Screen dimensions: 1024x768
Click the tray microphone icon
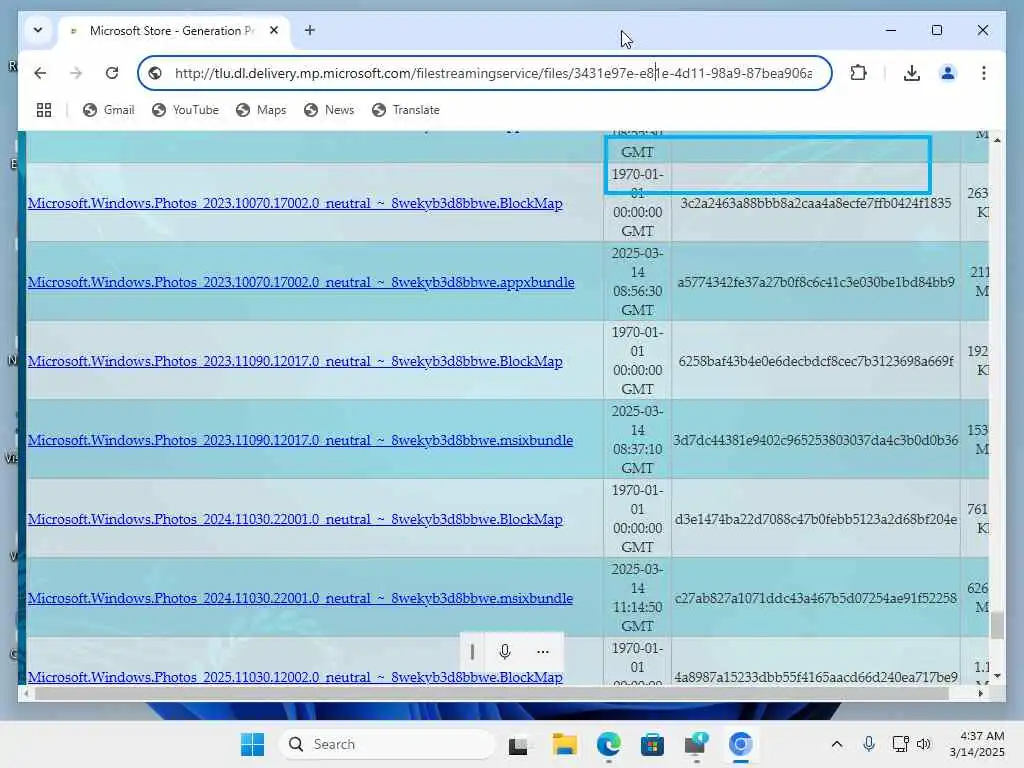click(869, 744)
